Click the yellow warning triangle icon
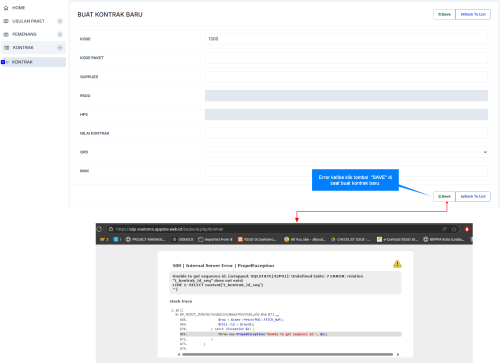 (397, 264)
